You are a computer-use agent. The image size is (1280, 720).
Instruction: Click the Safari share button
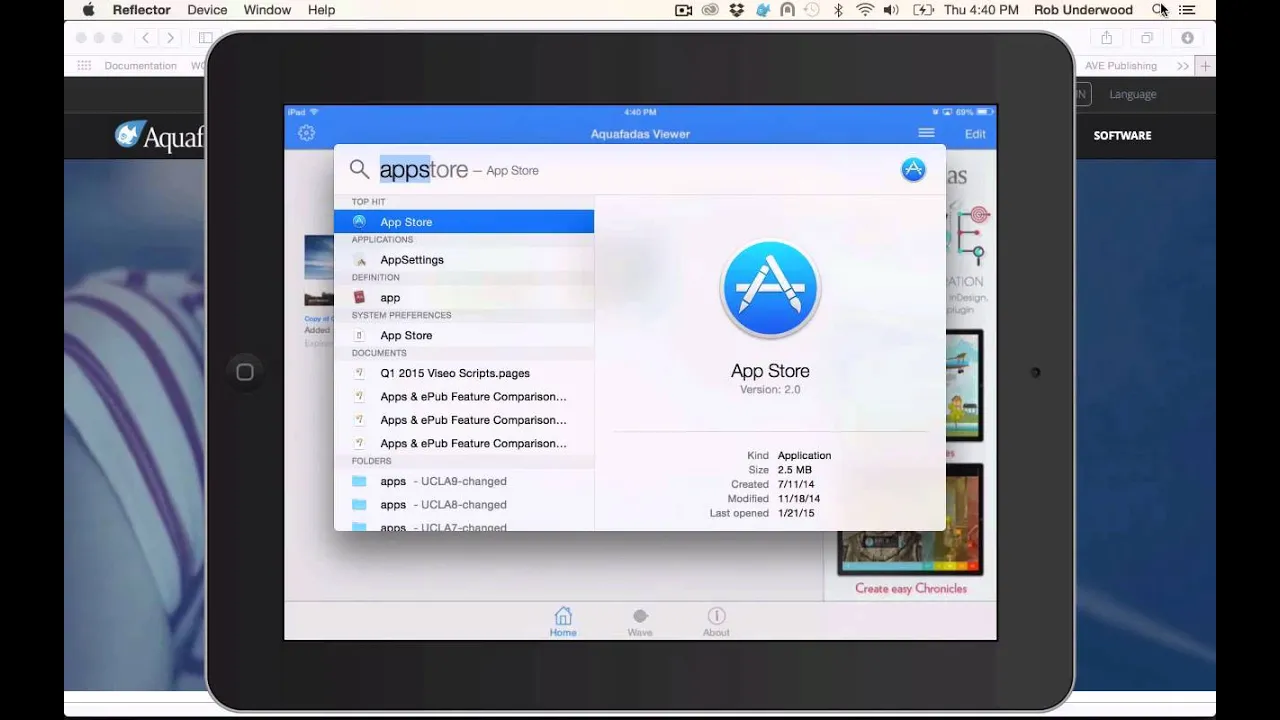tap(1107, 38)
